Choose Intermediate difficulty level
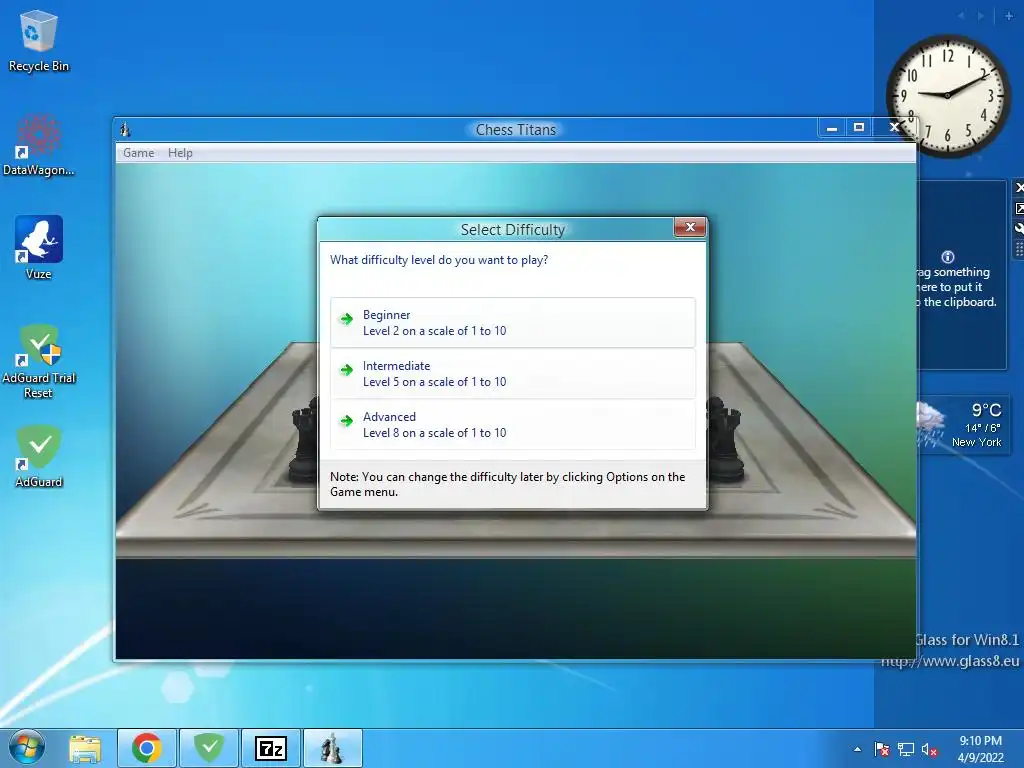 point(513,374)
